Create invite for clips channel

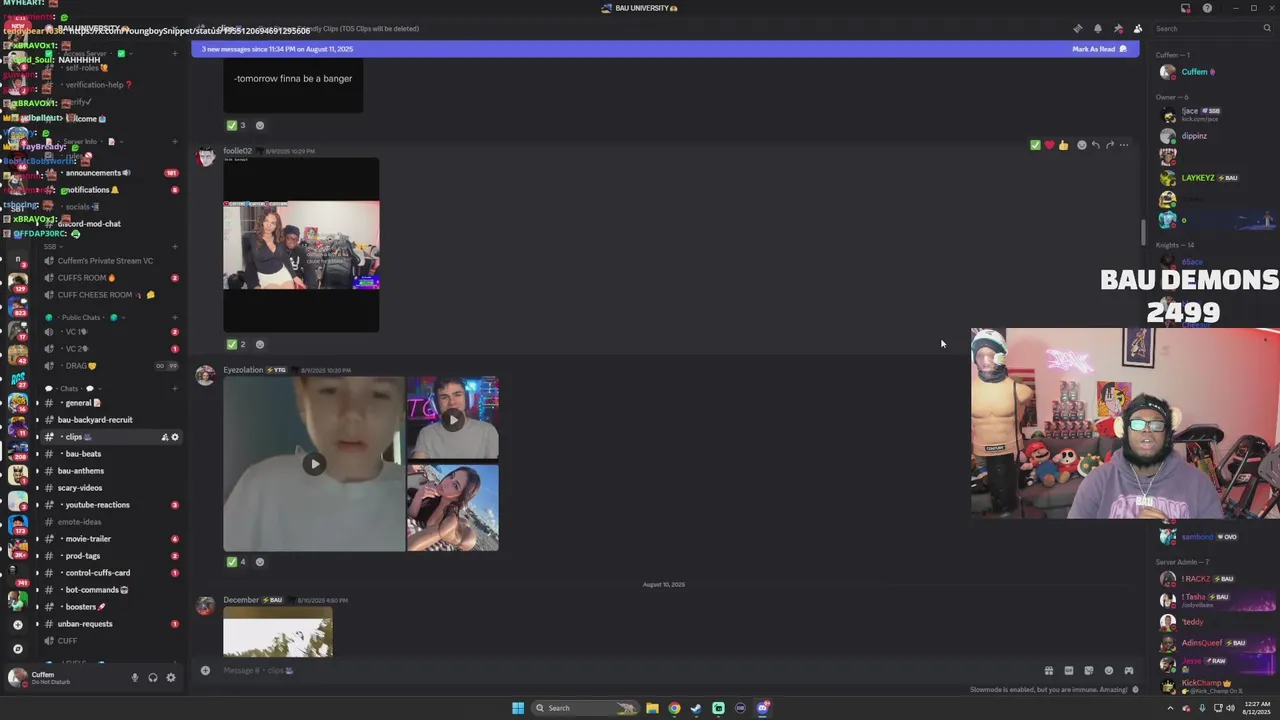tap(165, 437)
